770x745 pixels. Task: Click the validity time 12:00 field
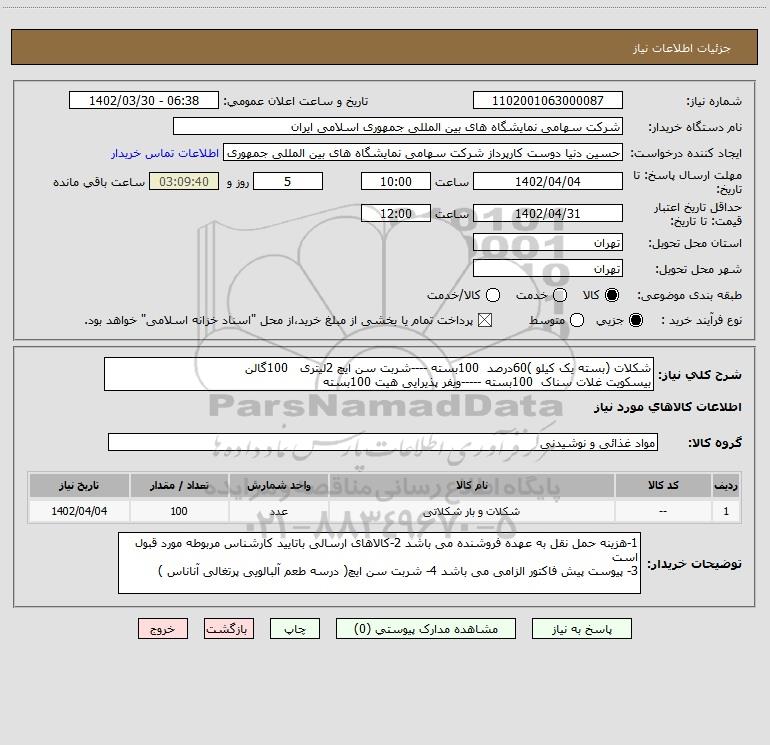tap(396, 213)
